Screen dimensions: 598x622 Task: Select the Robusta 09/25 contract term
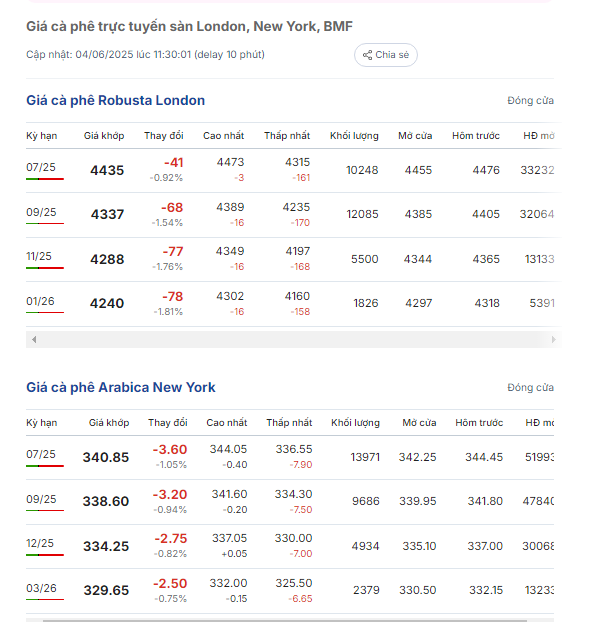click(41, 212)
